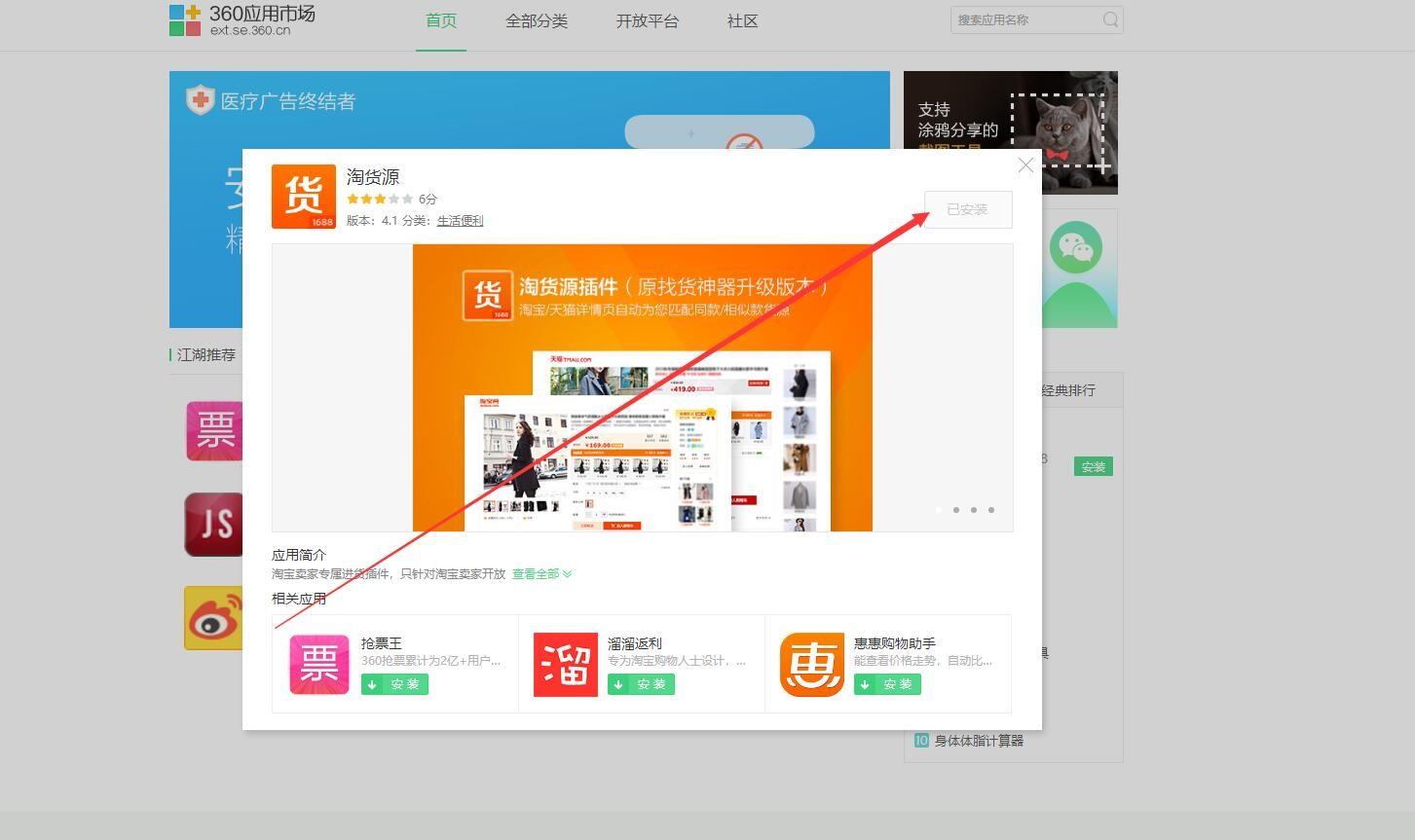Image resolution: width=1415 pixels, height=840 pixels.
Task: Click the Weibo icon on left
Action: [213, 618]
